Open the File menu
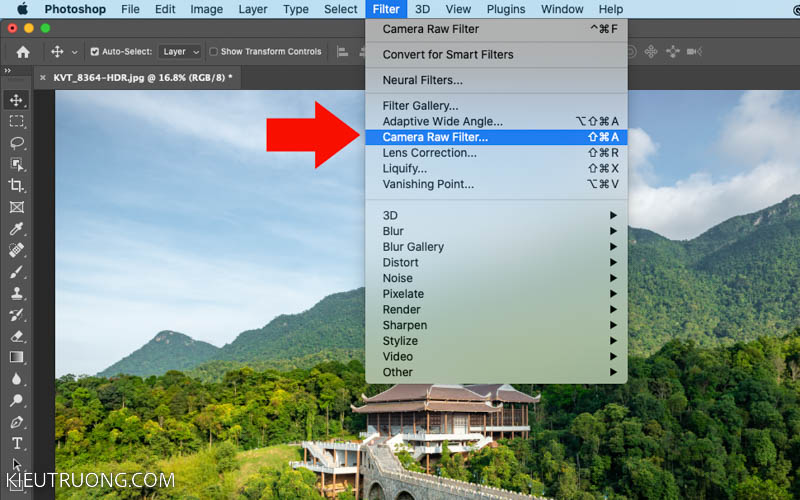The image size is (800, 500). point(130,9)
